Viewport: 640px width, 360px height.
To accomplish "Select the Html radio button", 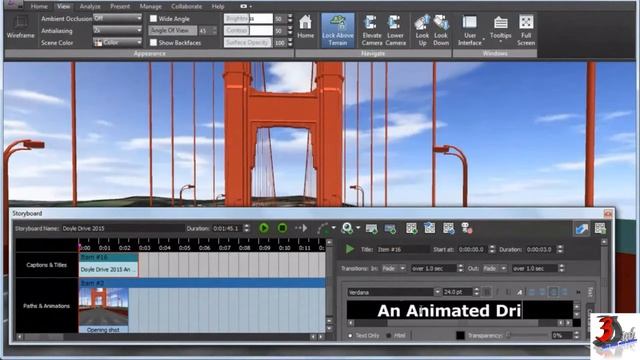I will pyautogui.click(x=388, y=336).
